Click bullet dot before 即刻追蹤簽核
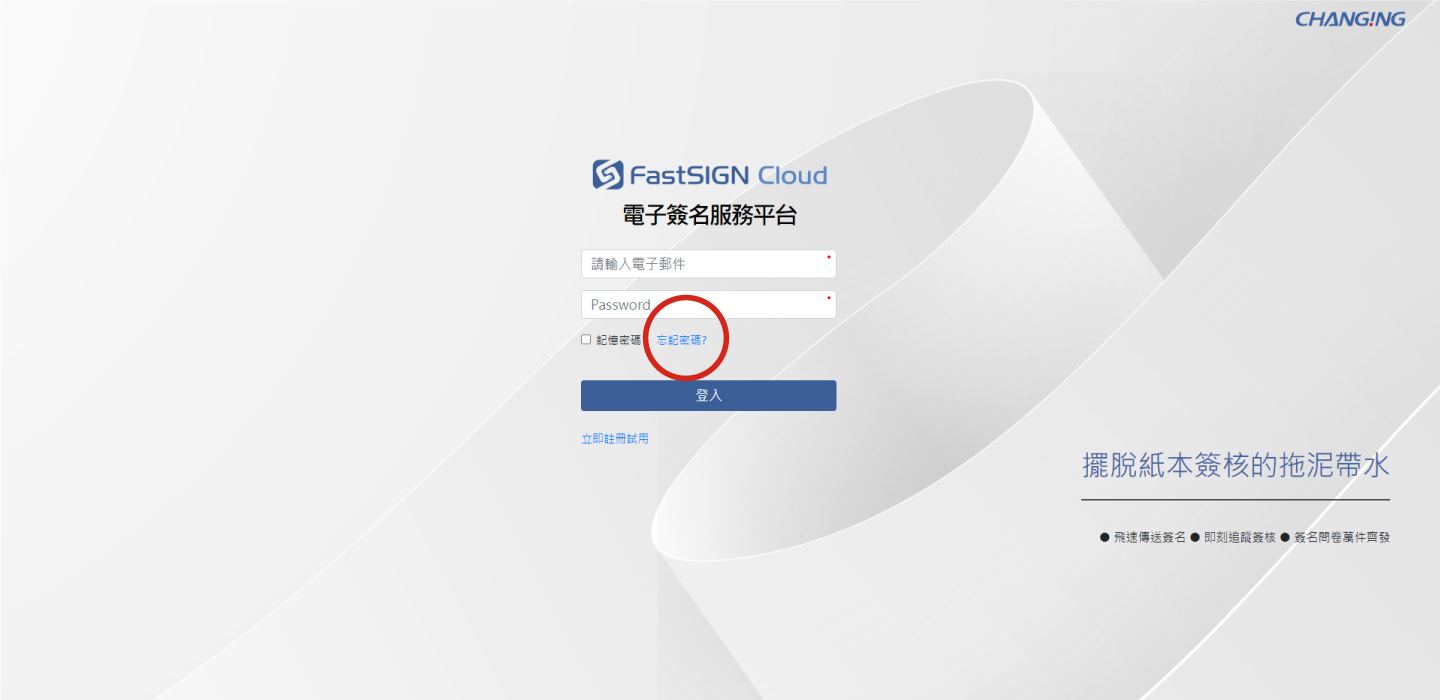1440x700 pixels. point(1195,537)
